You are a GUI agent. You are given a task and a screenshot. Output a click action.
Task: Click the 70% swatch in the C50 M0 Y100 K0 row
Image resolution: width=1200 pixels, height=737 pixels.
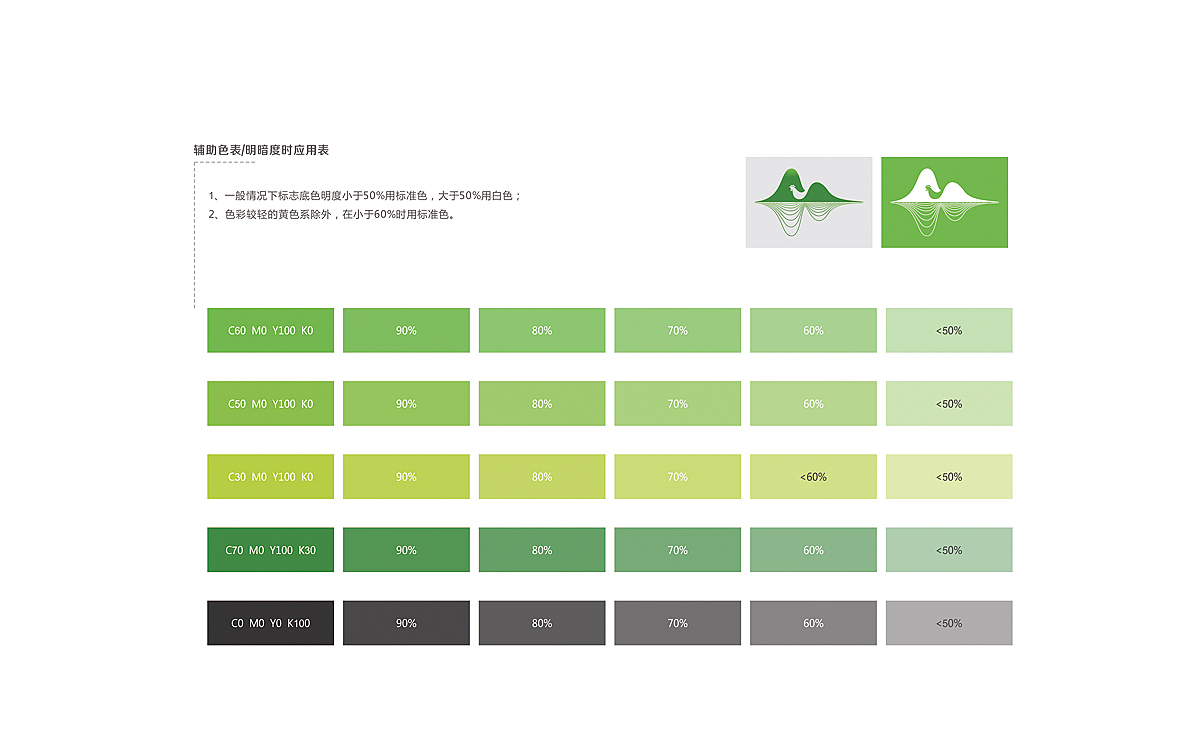click(678, 403)
